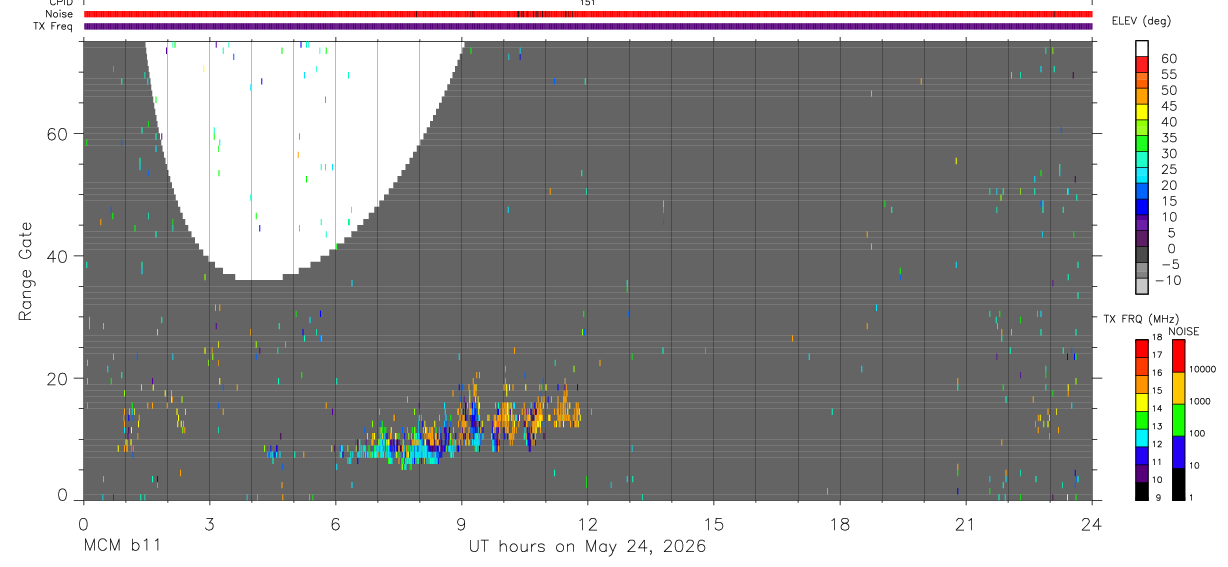Click x-axis tick label '24'
The height and width of the screenshot is (567, 1228).
coord(1091,524)
